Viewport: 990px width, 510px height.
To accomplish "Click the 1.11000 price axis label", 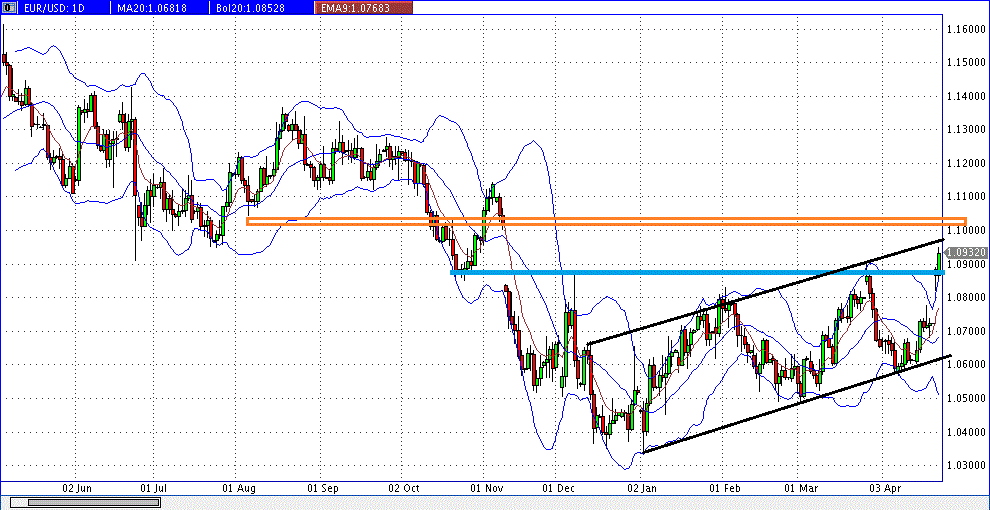I will coord(965,197).
